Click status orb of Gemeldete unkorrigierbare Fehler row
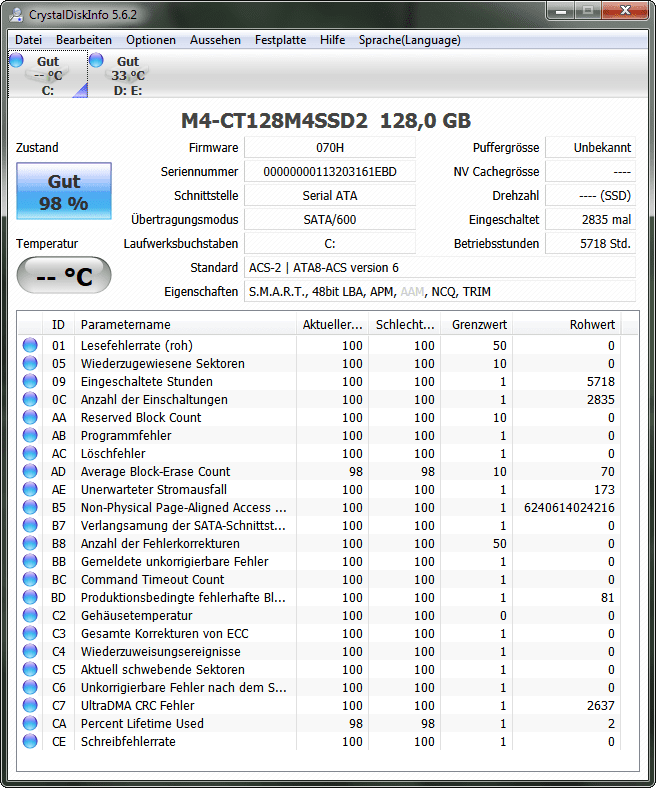 (x=30, y=561)
